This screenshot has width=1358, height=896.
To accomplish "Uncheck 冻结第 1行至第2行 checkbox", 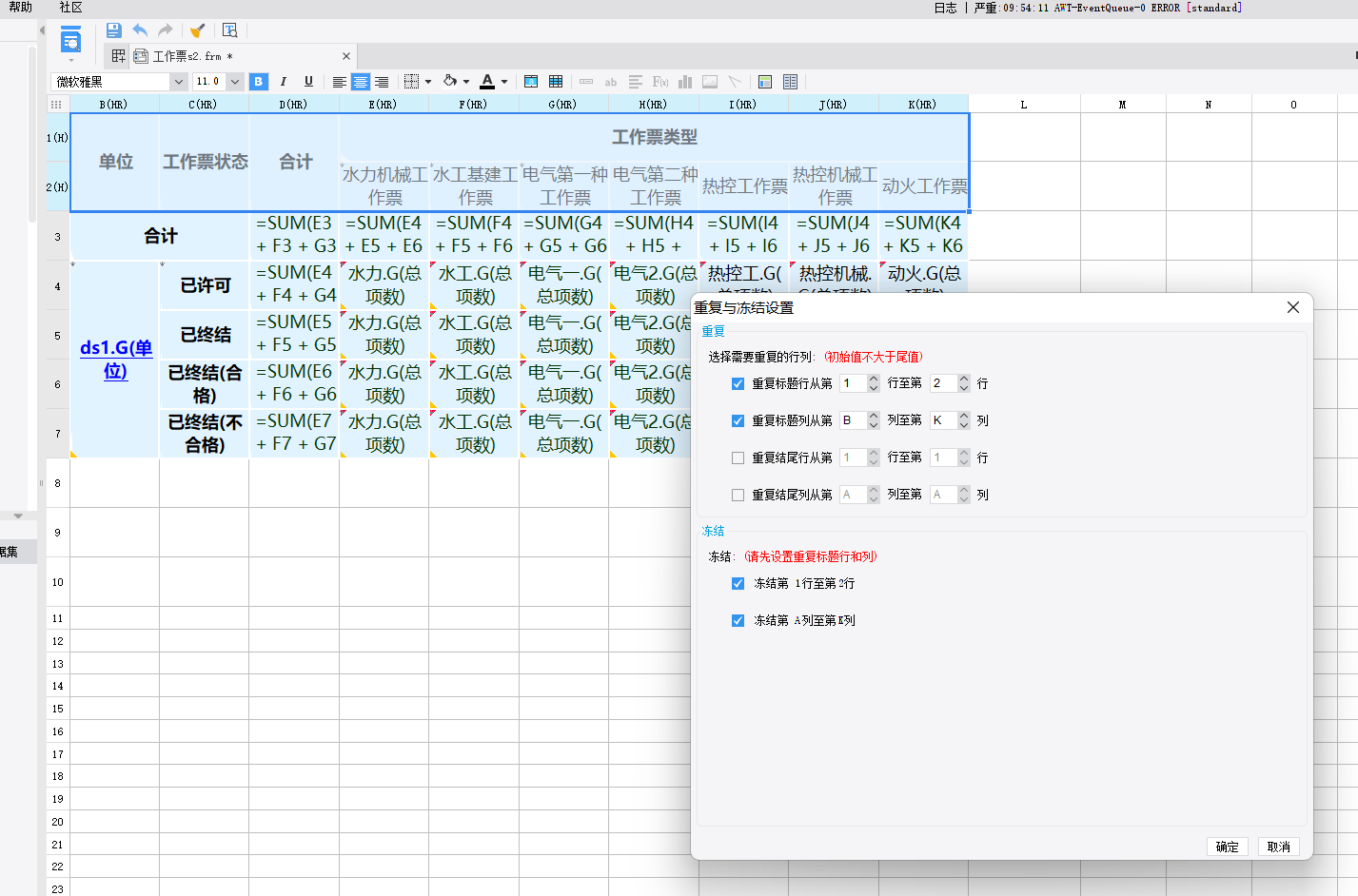I will click(738, 583).
